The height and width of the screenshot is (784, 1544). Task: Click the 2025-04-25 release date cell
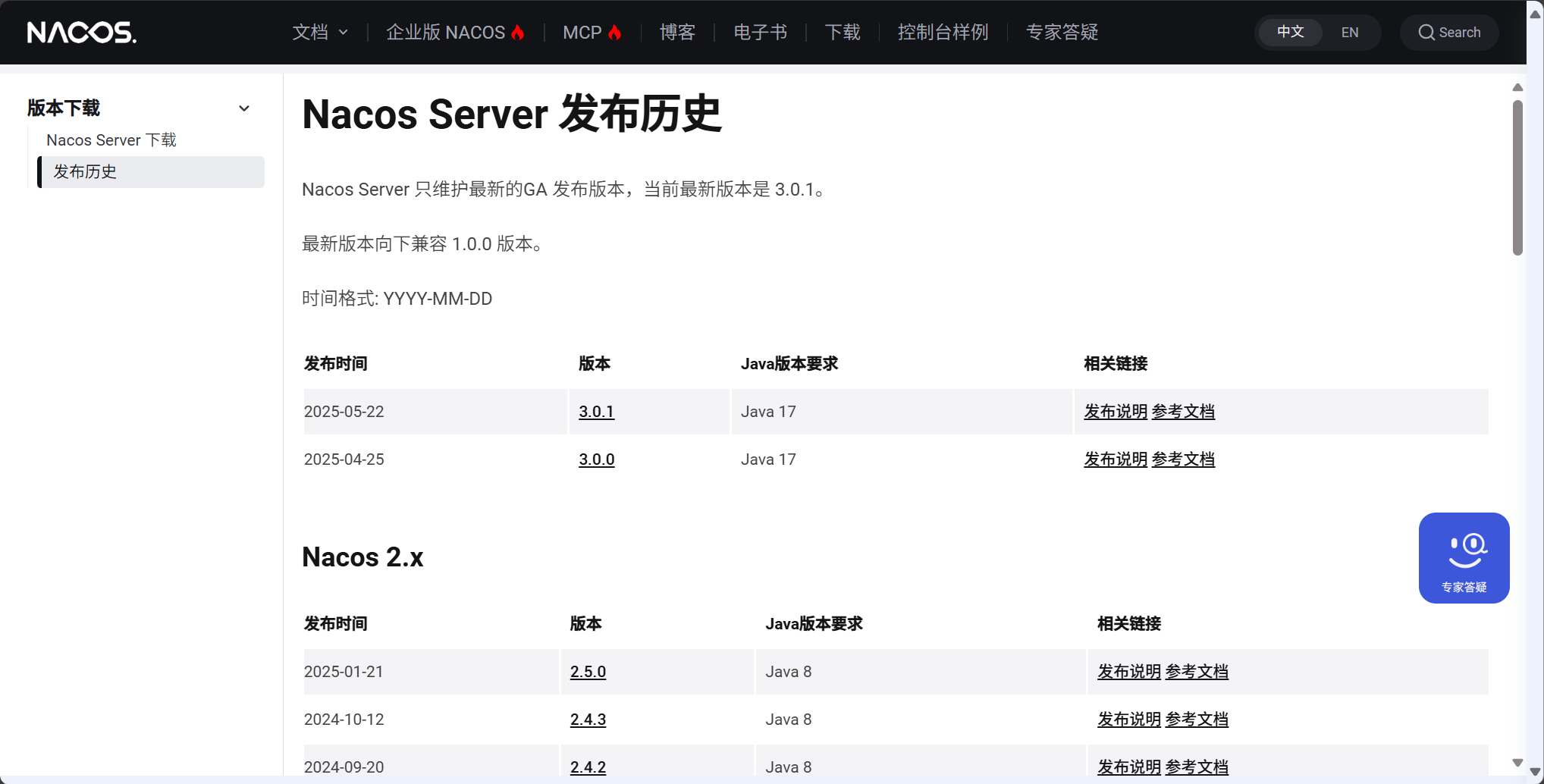[435, 459]
